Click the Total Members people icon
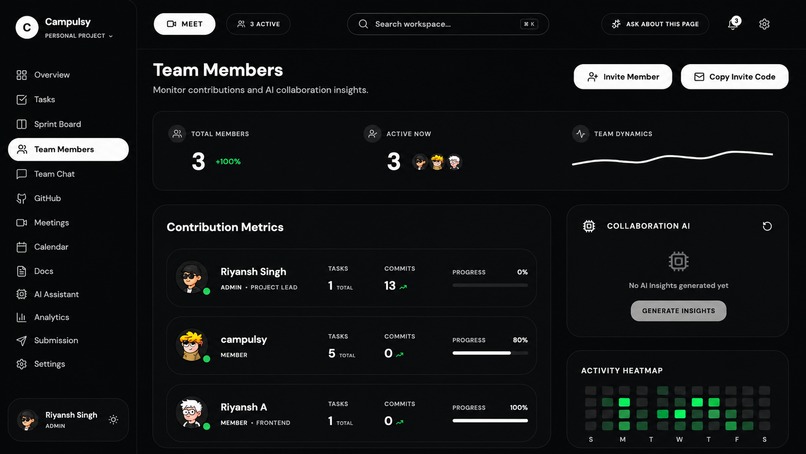This screenshot has height=454, width=806. (x=177, y=134)
